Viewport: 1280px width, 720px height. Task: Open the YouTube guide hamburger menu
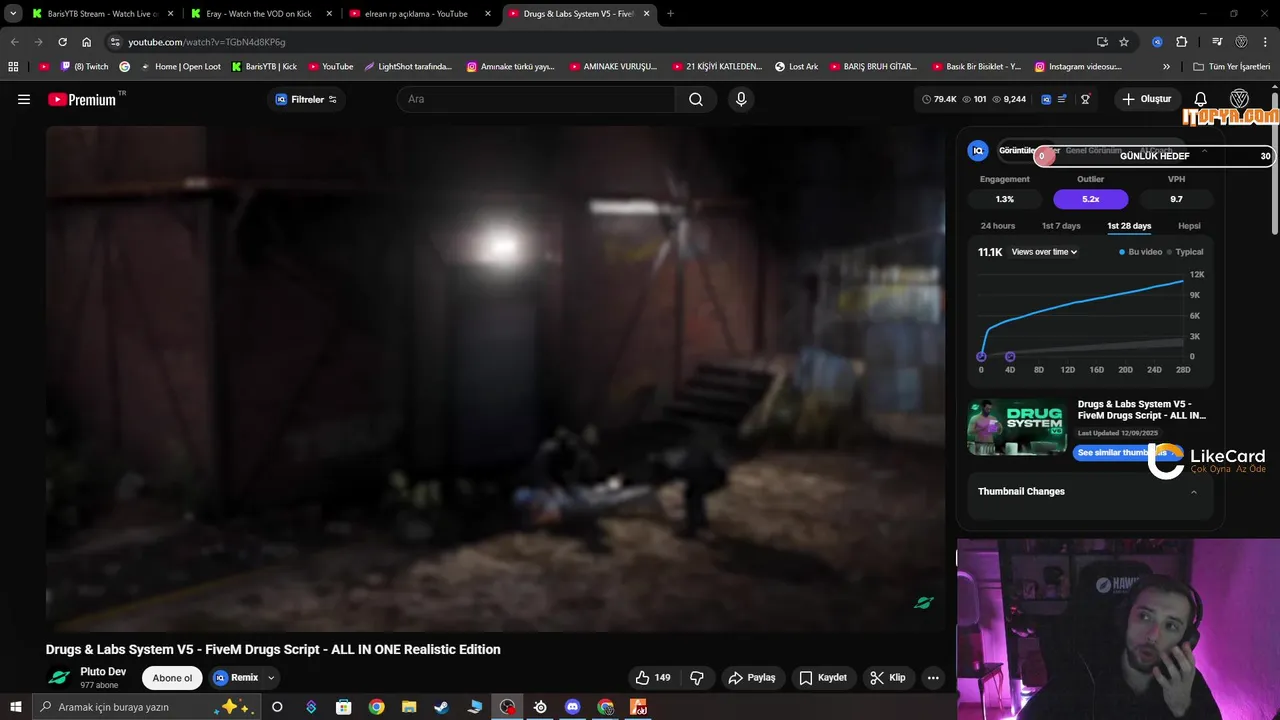[24, 99]
